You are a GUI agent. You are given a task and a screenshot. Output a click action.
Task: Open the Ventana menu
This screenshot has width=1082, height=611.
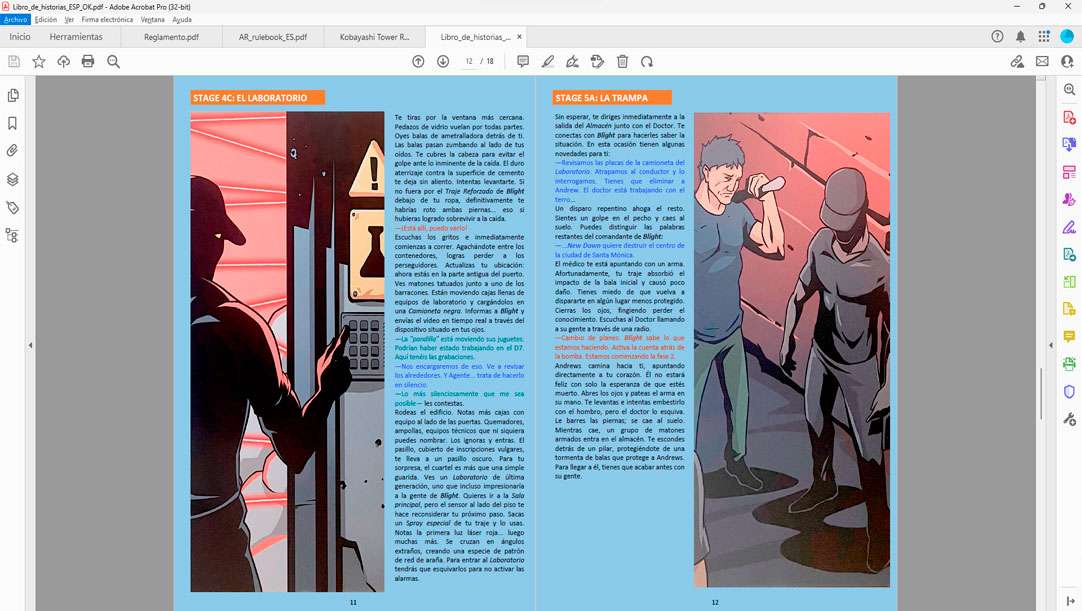click(153, 19)
